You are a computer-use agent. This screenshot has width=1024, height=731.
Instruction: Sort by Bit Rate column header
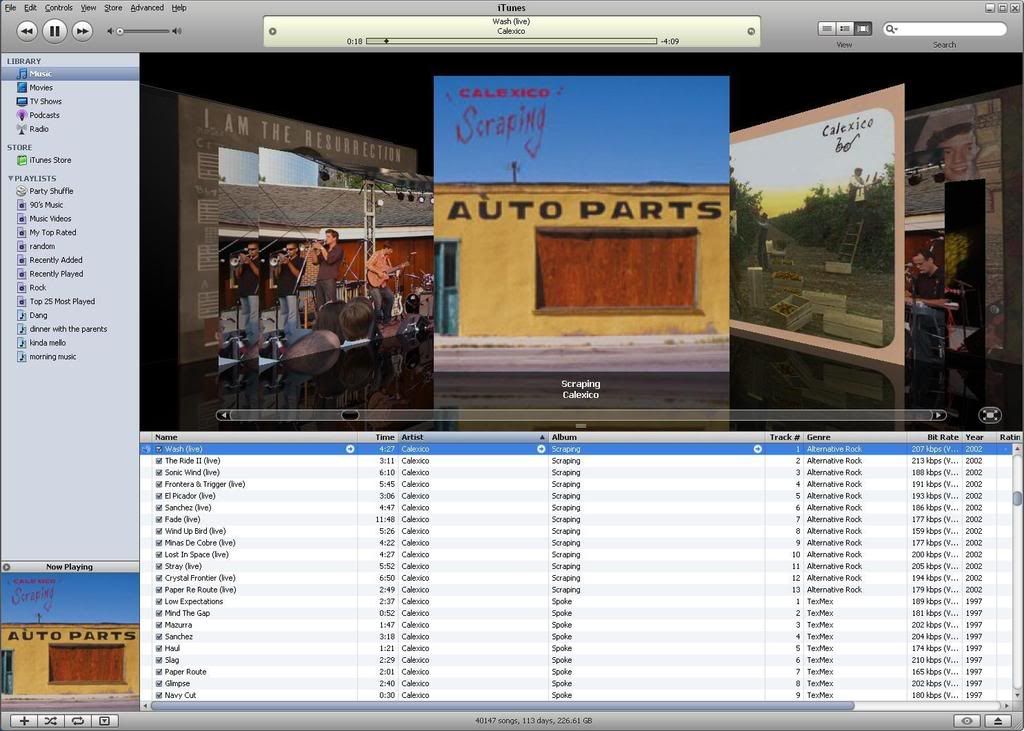pyautogui.click(x=935, y=437)
